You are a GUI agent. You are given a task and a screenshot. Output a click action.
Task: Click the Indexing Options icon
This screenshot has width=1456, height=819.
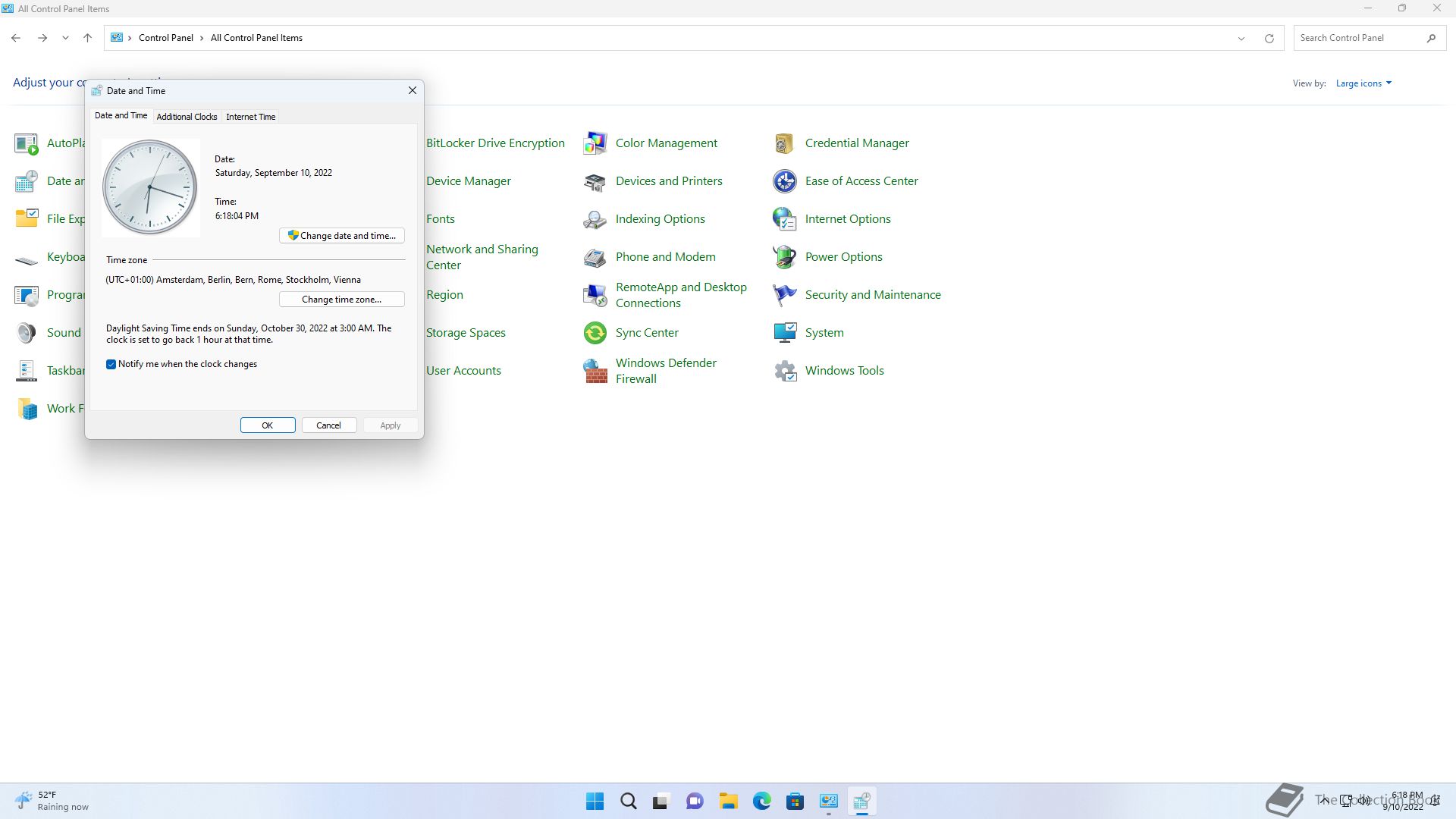point(595,219)
